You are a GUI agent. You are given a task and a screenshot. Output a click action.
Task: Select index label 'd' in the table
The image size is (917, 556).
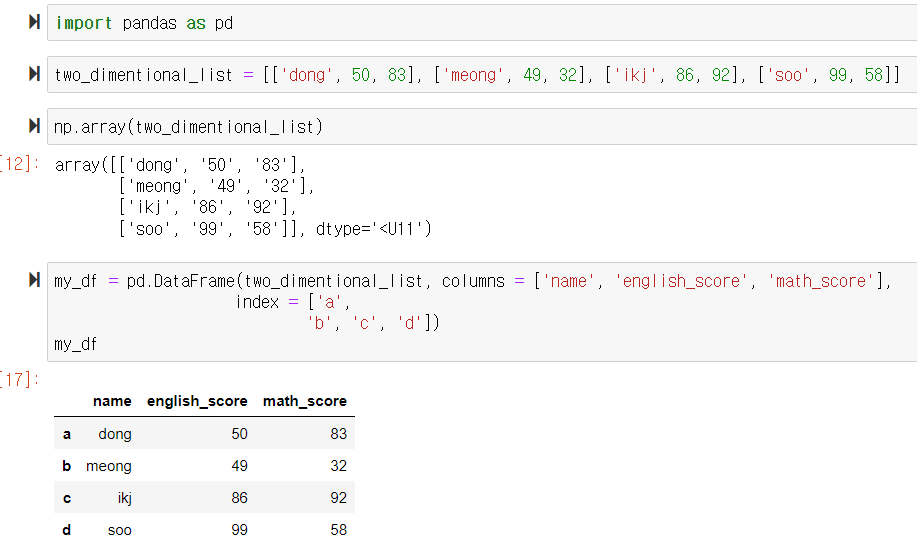[x=67, y=530]
